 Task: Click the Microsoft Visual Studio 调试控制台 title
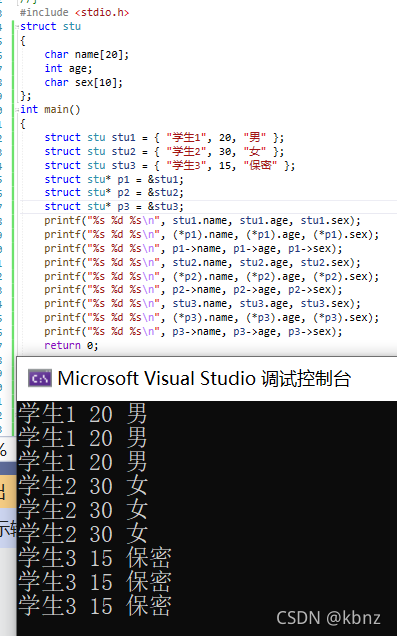pyautogui.click(x=204, y=378)
